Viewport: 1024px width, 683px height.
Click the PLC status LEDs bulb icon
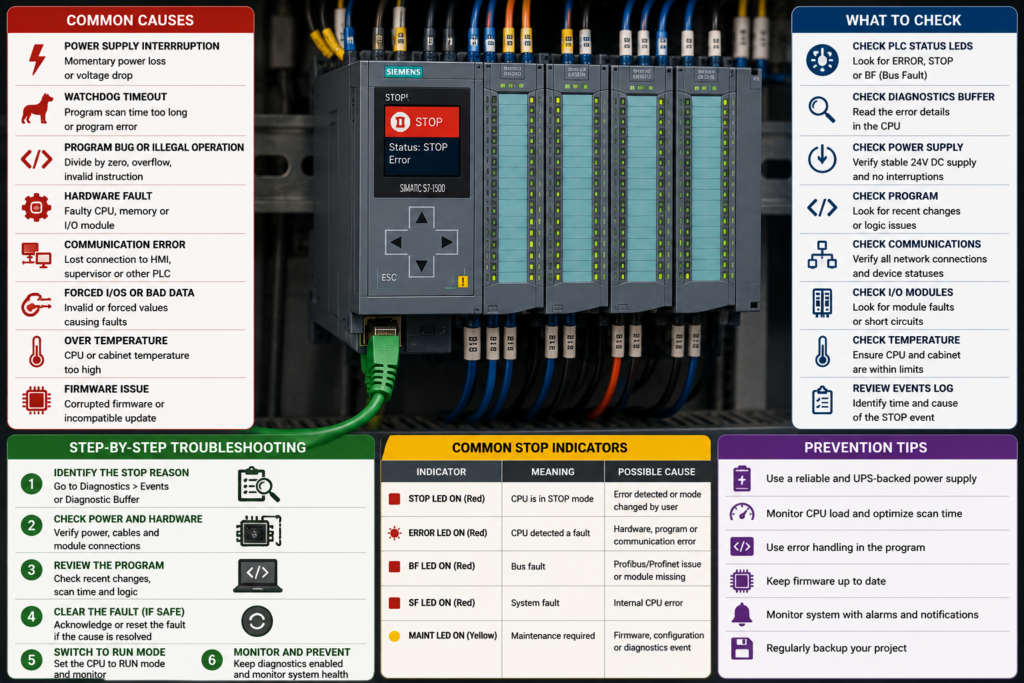(x=822, y=60)
